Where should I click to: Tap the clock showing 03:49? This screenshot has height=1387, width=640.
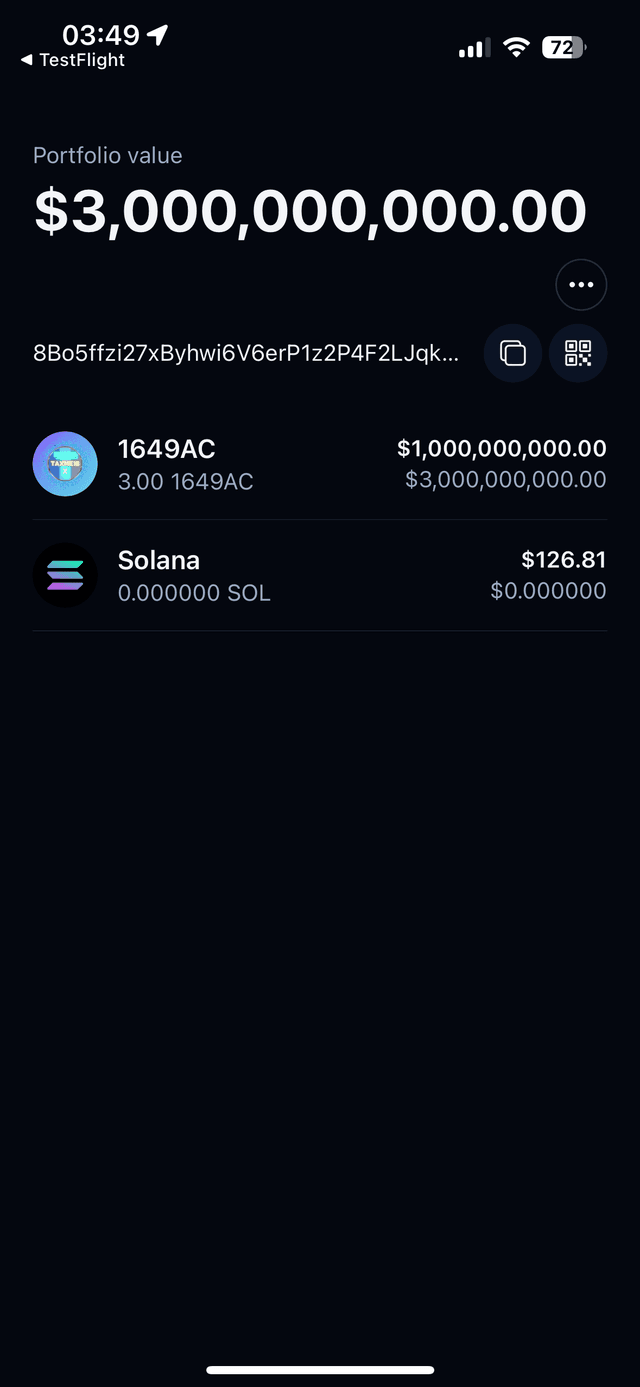pyautogui.click(x=105, y=33)
